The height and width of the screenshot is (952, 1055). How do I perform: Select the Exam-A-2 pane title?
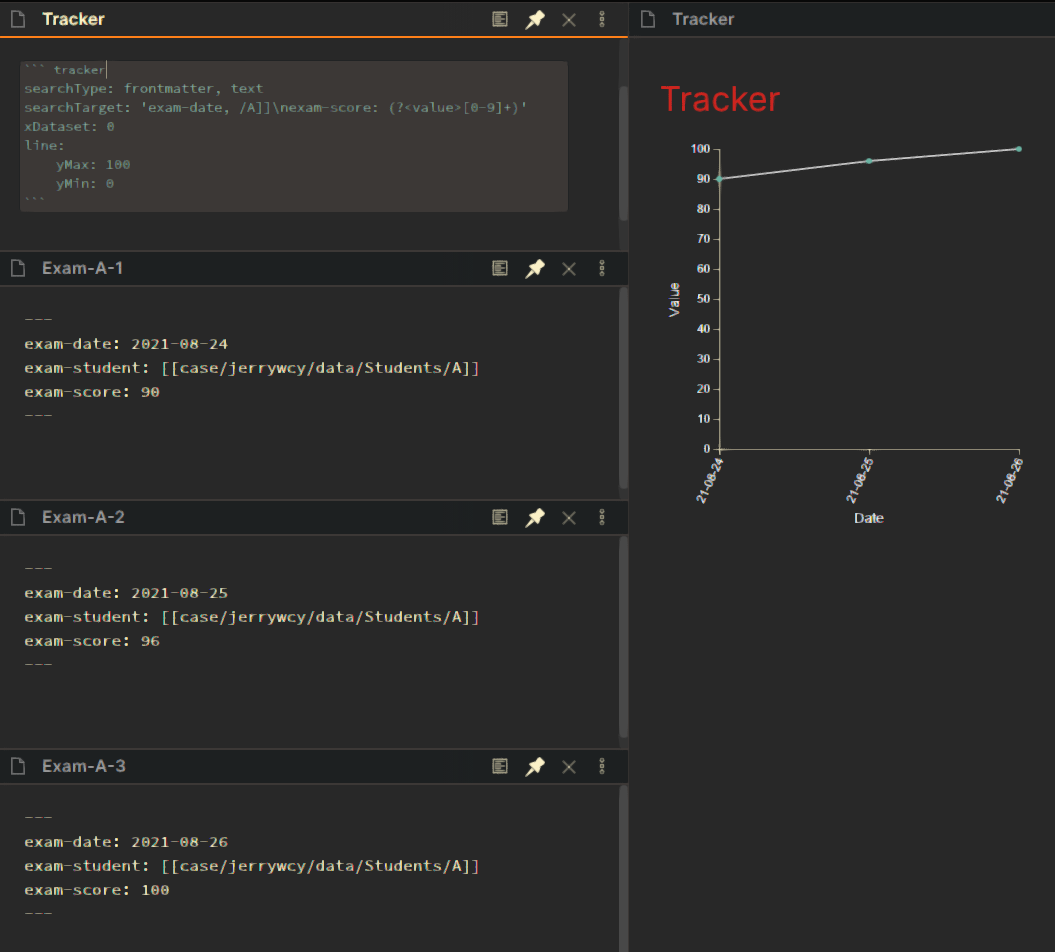[83, 517]
